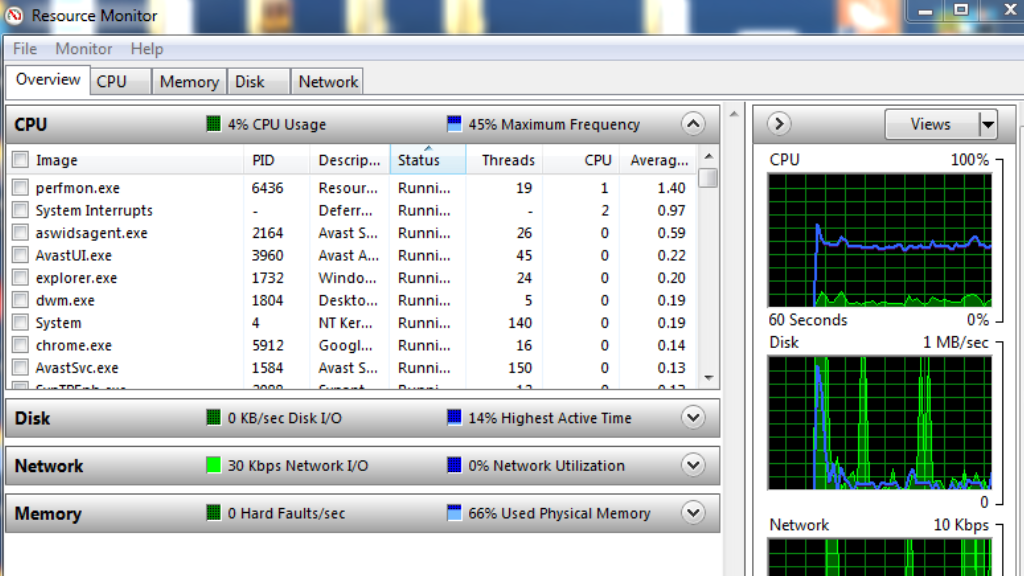The height and width of the screenshot is (576, 1024).
Task: Expand the Network section
Action: pyautogui.click(x=693, y=465)
